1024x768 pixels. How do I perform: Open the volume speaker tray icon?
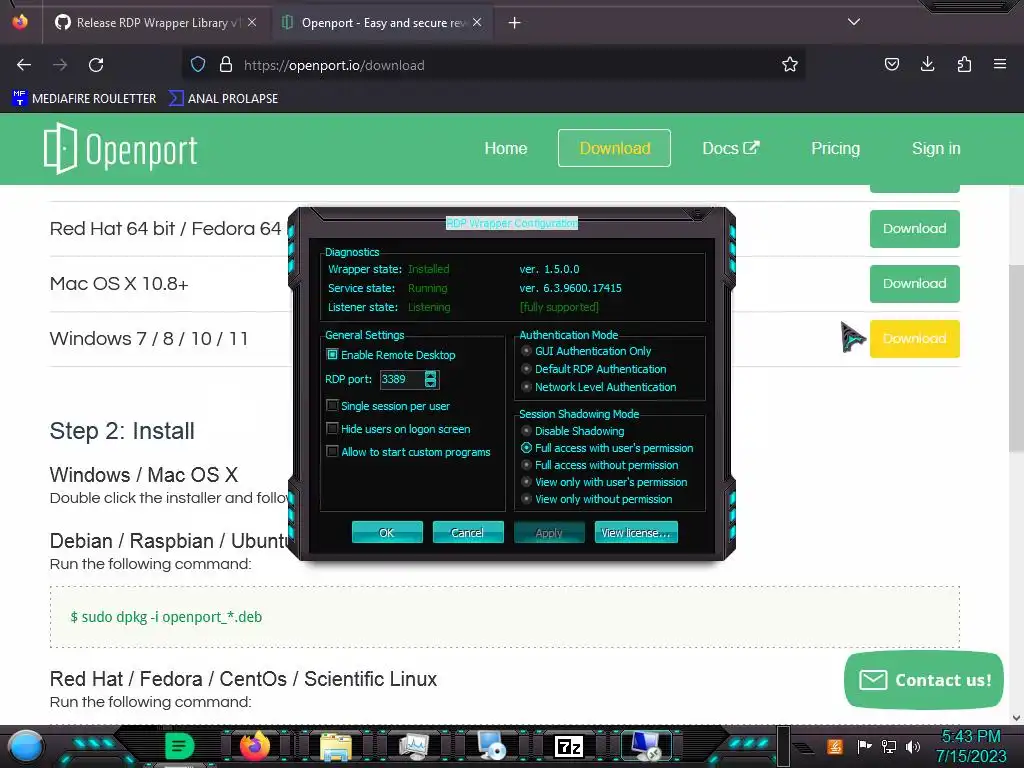tap(913, 746)
